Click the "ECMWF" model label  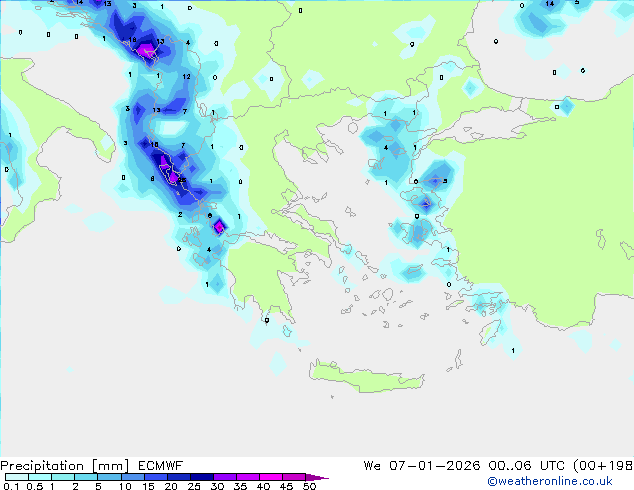pyautogui.click(x=161, y=466)
